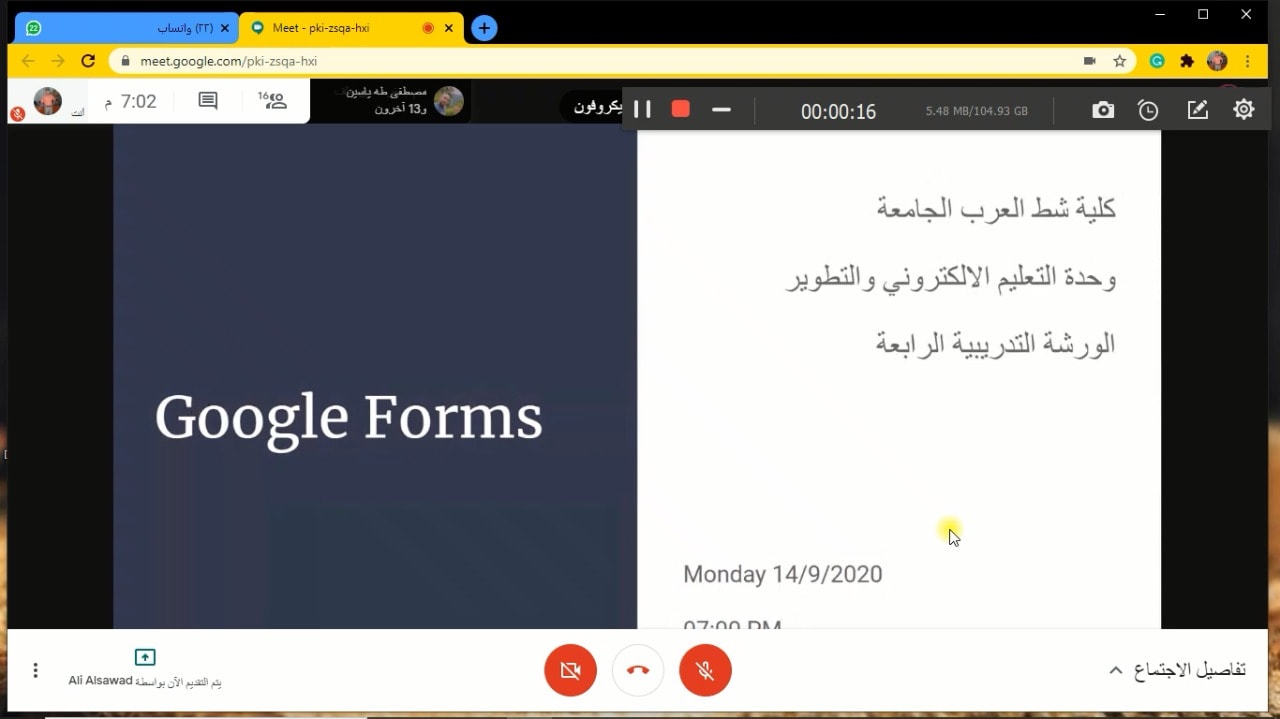Reload the Meet page
The image size is (1280, 719).
coord(88,61)
